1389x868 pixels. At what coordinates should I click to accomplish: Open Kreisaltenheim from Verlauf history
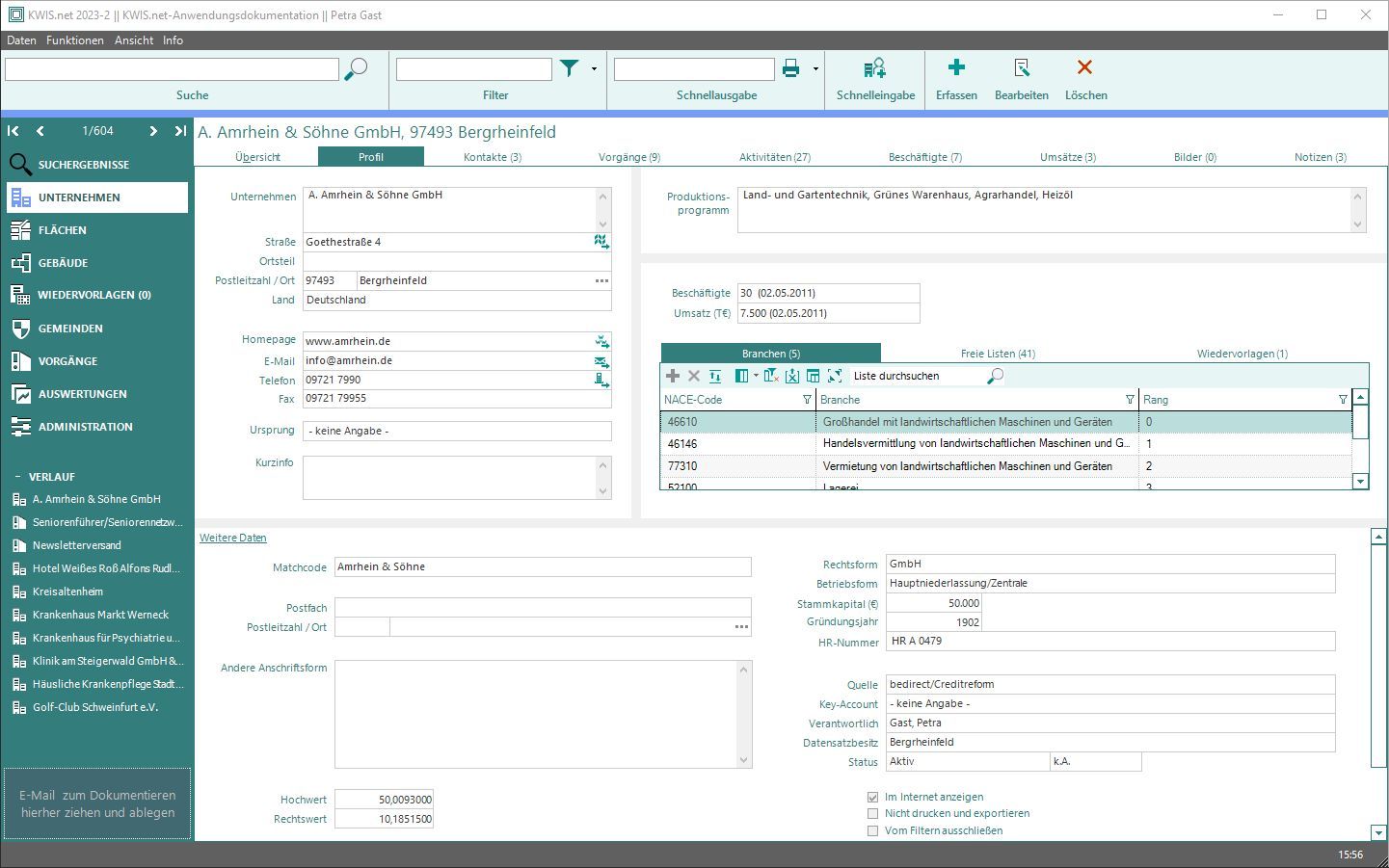pos(67,592)
